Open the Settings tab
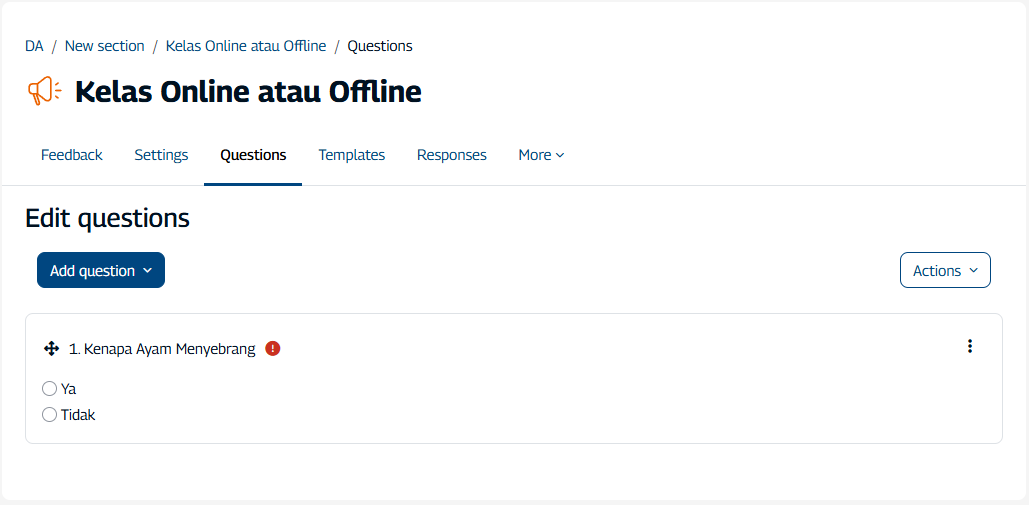Screen dimensions: 1029x505 point(161,155)
